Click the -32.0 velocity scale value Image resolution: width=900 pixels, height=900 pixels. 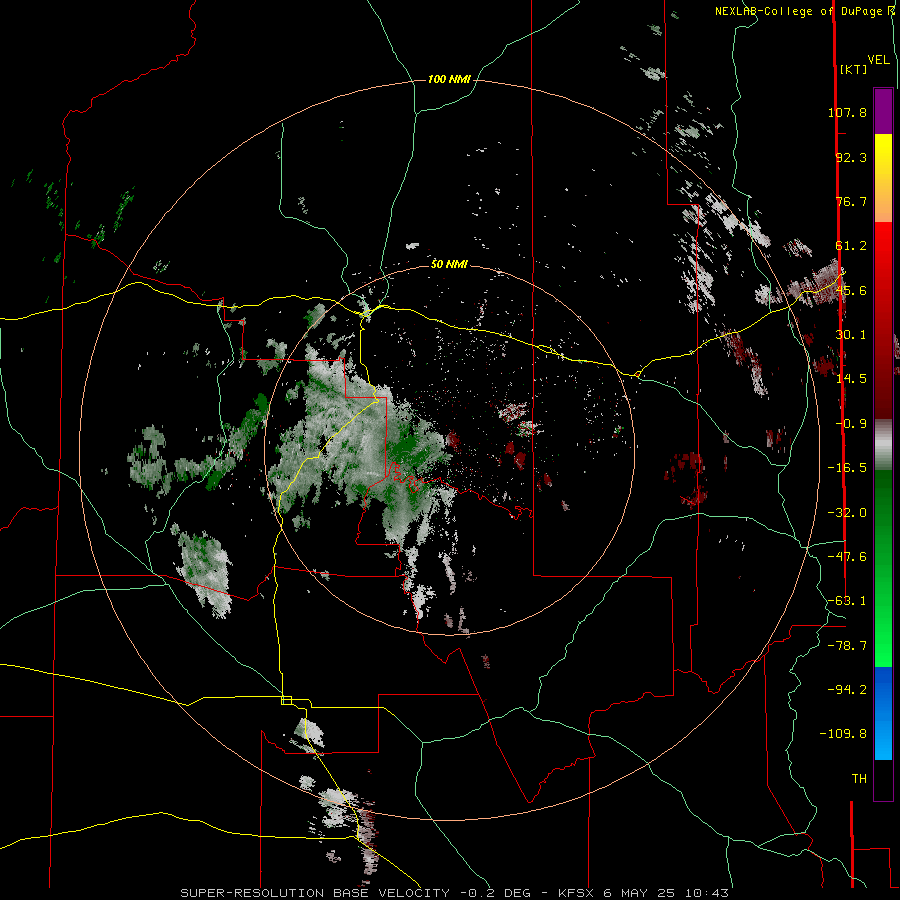[847, 513]
